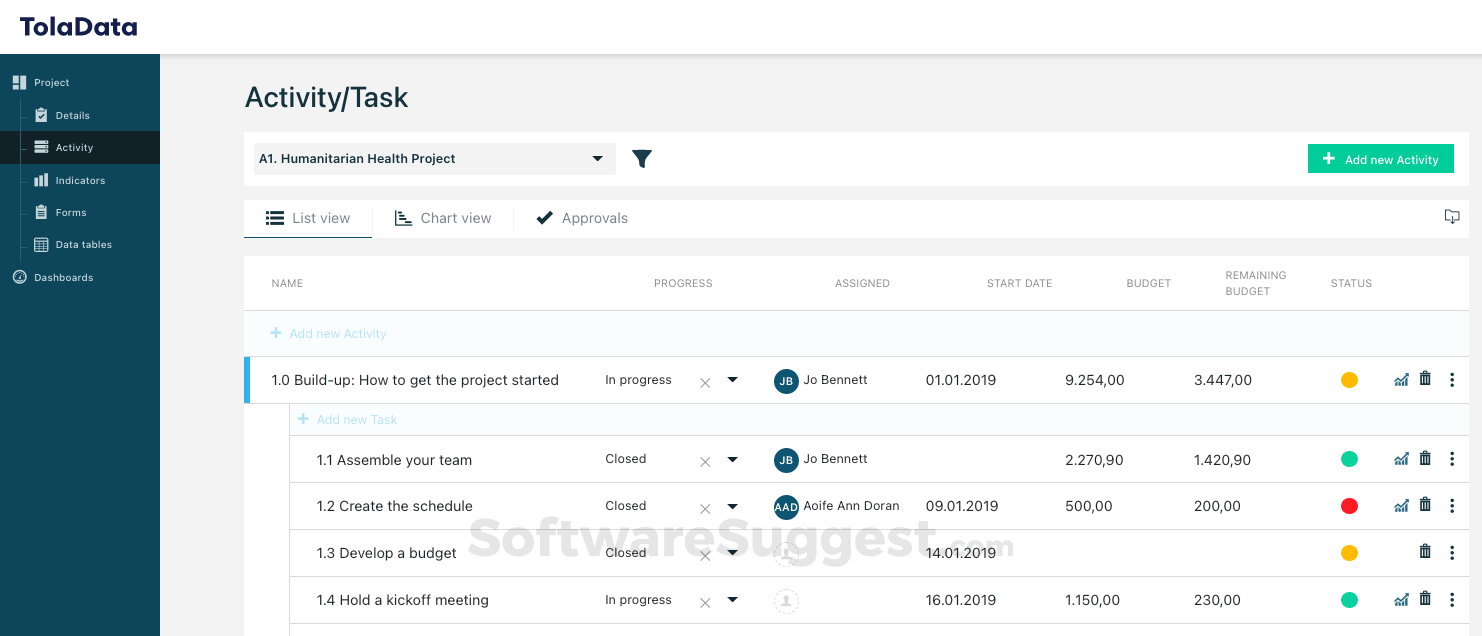Click the red status indicator on 1.2 Create the schedule
This screenshot has height=636, width=1482.
(x=1349, y=506)
